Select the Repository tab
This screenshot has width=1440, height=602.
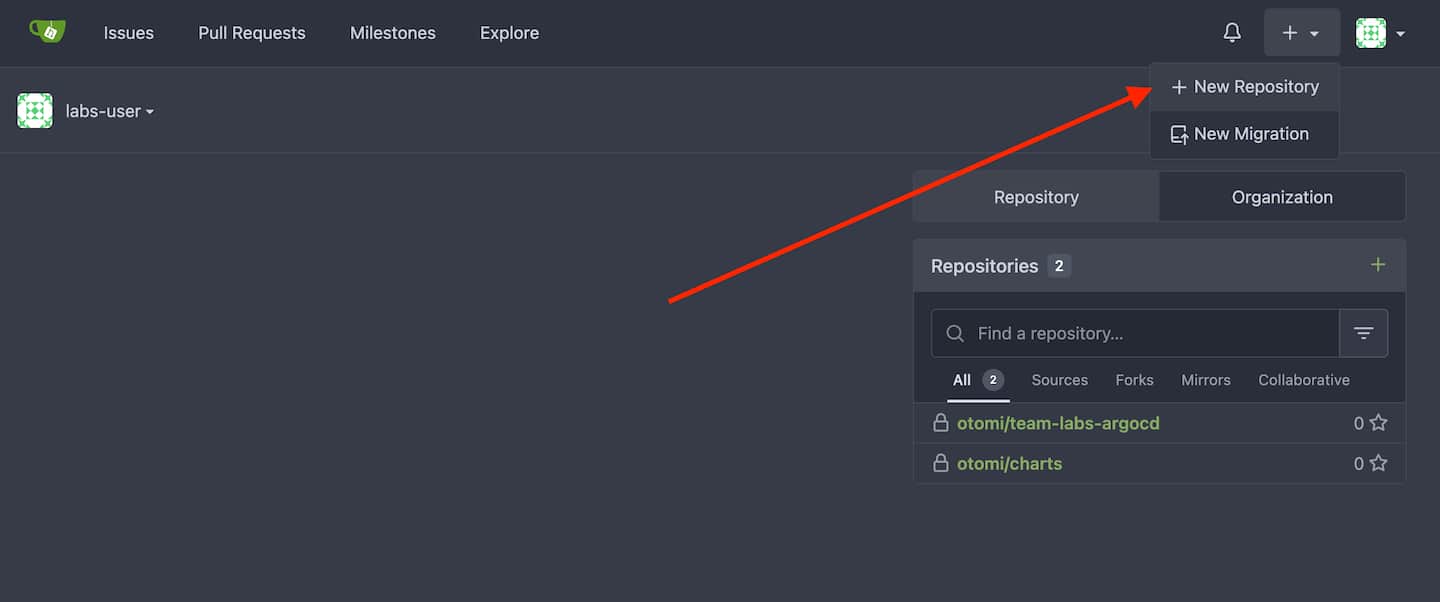tap(1036, 197)
